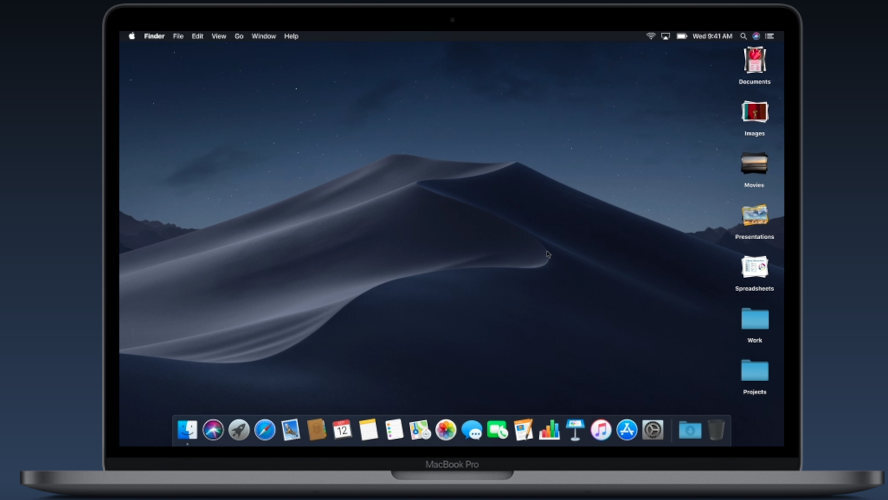Click the battery status icon
The height and width of the screenshot is (500, 888).
[x=682, y=36]
